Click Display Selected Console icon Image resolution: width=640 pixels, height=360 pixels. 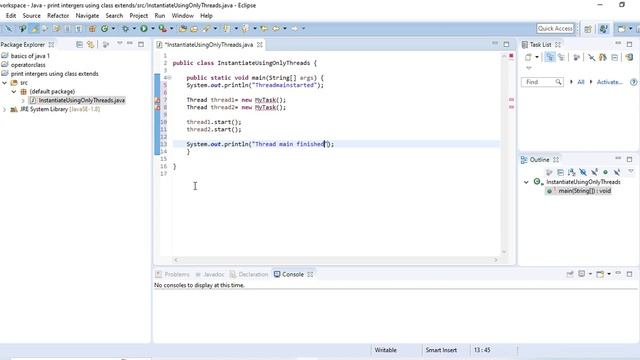[x=582, y=274]
